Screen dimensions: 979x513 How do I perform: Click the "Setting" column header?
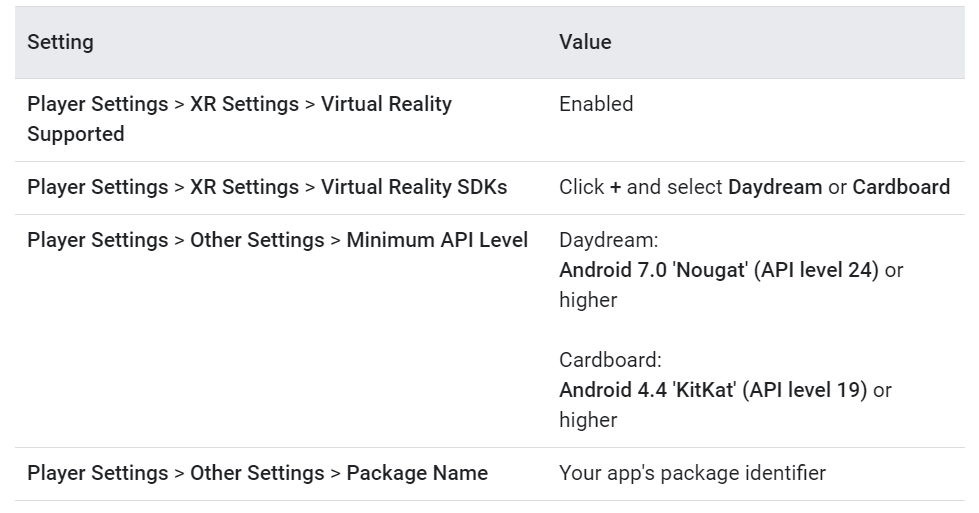pos(60,42)
